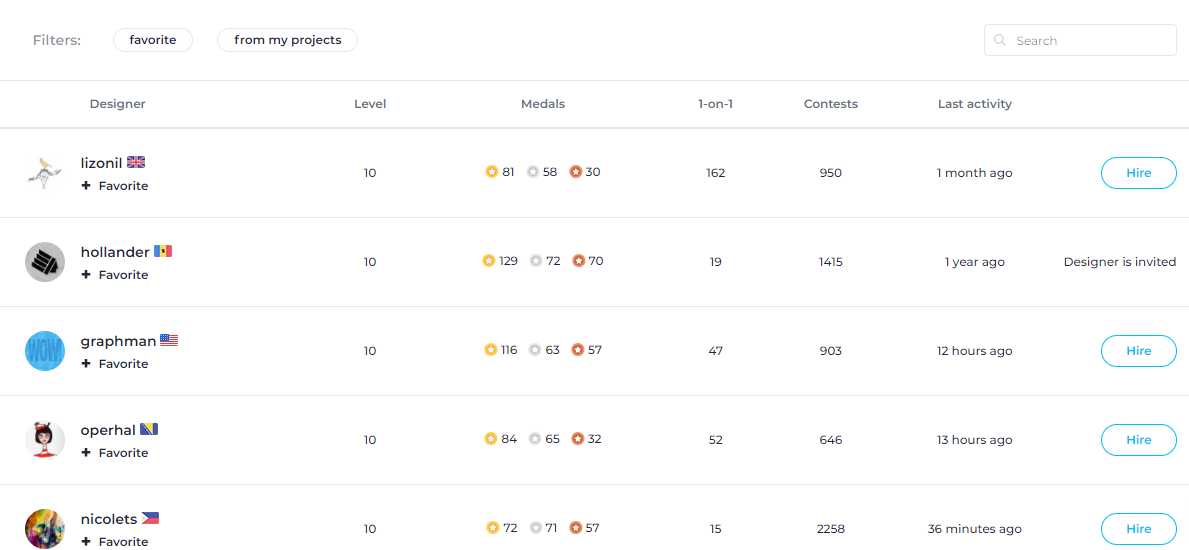1189x550 pixels.
Task: Sort by Last activity column header
Action: point(974,104)
